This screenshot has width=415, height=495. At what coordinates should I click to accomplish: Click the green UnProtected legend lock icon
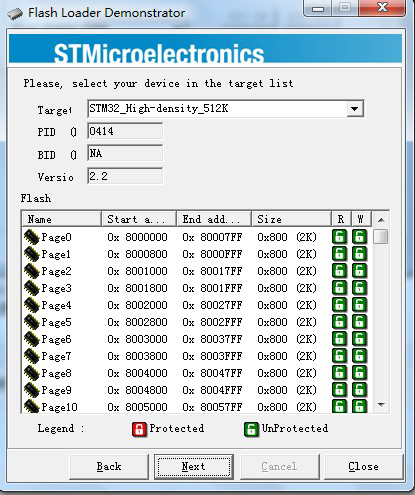pos(251,429)
